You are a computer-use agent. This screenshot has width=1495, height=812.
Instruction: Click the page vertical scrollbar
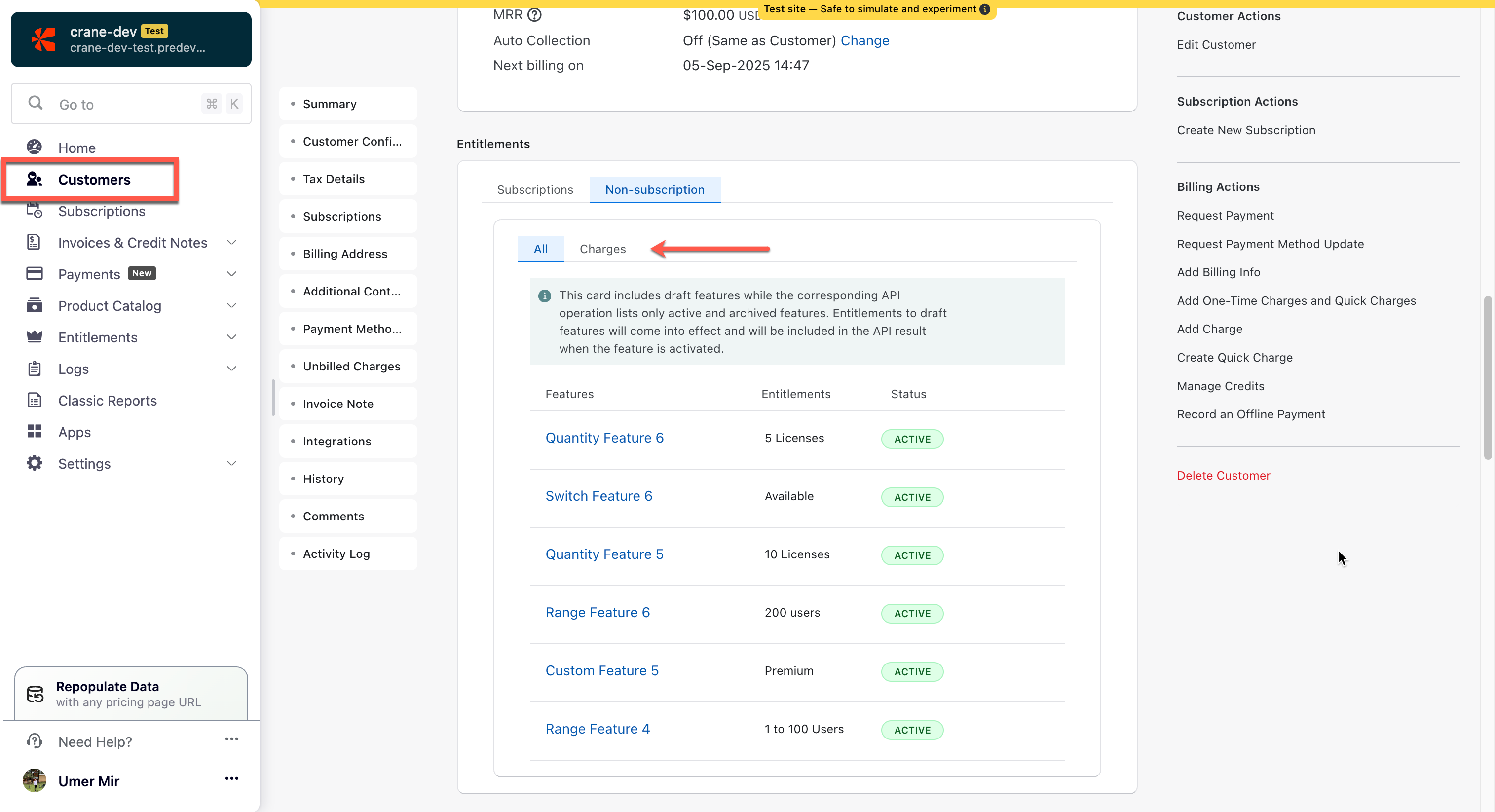tap(1488, 377)
